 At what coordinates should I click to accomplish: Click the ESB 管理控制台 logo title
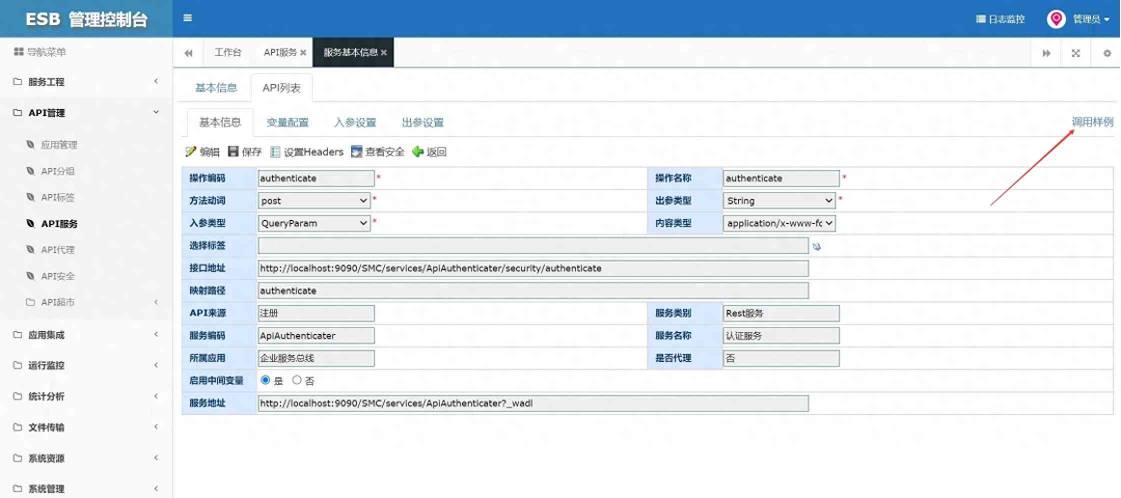[87, 19]
